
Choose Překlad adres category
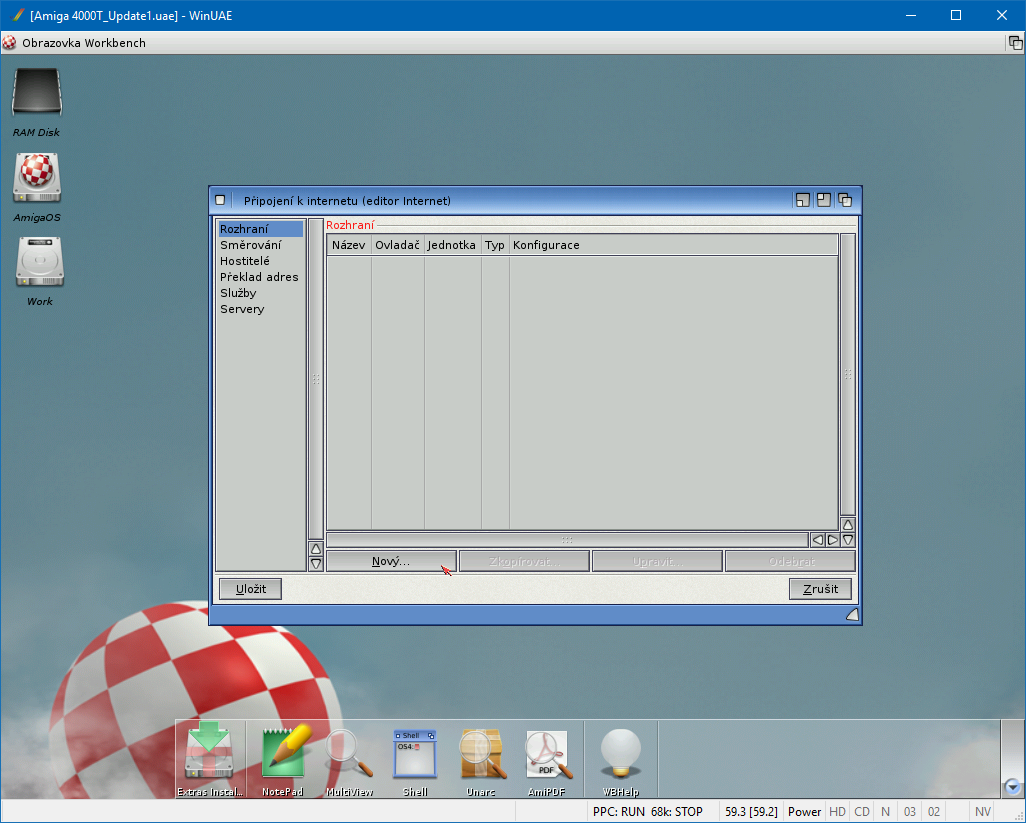point(259,277)
